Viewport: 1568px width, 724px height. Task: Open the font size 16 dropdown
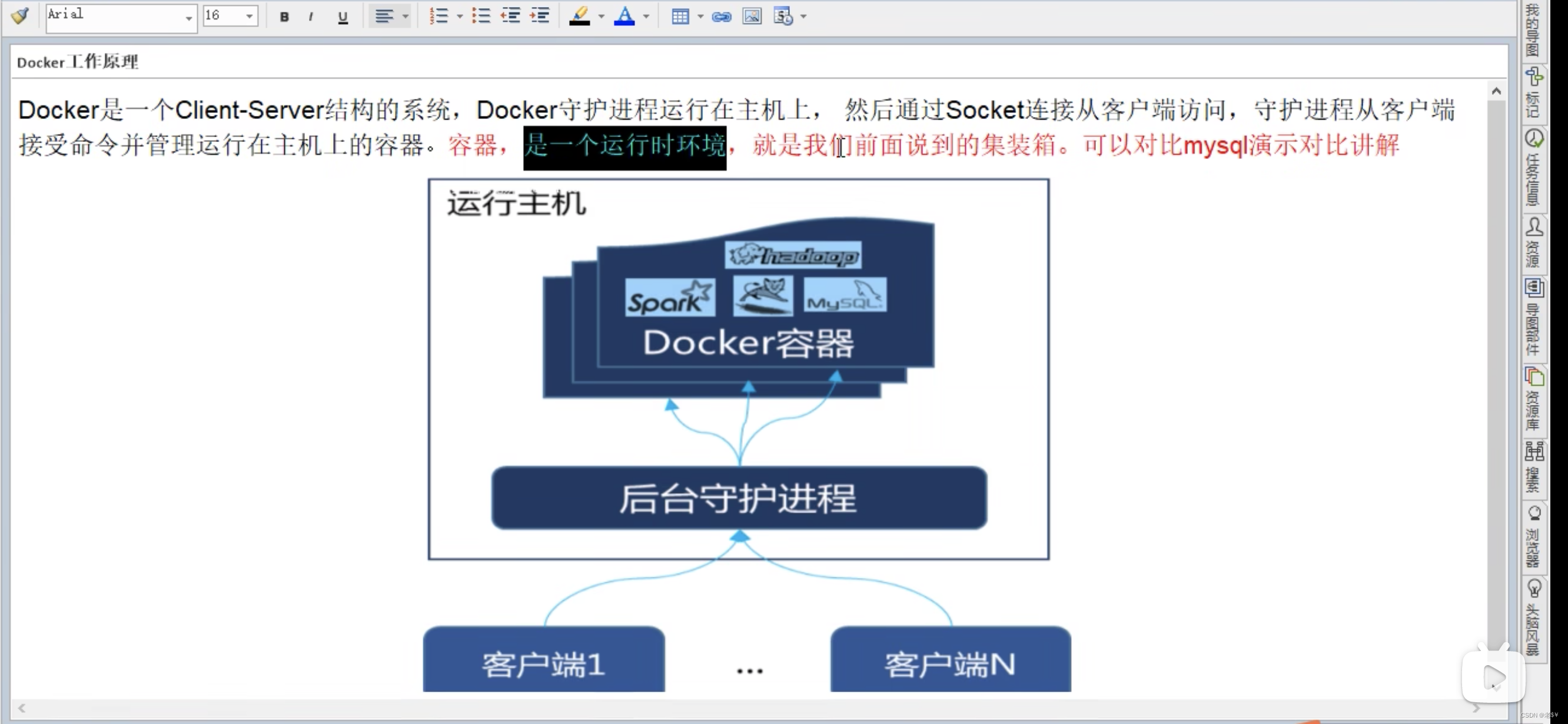tap(249, 16)
